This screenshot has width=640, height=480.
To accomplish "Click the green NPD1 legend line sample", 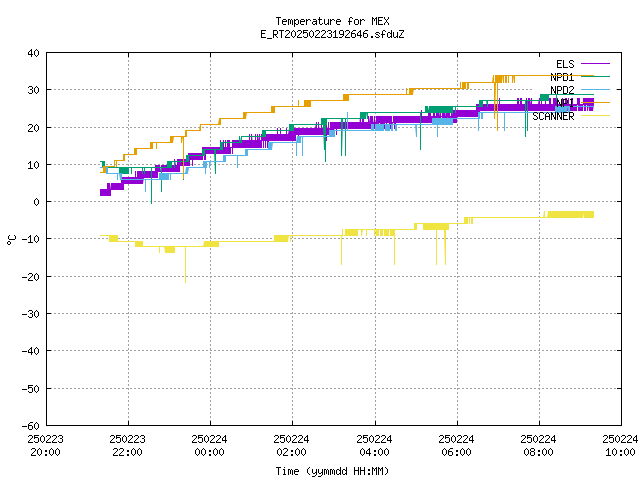I will click(x=595, y=76).
